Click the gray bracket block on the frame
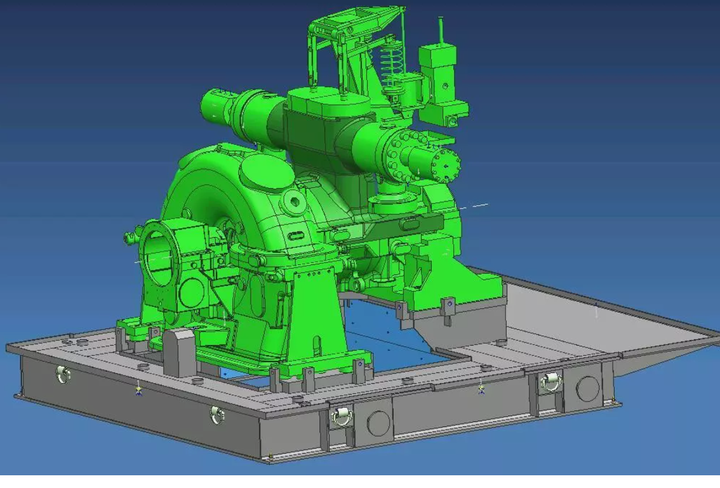This screenshot has height=488, width=720. pos(179,352)
